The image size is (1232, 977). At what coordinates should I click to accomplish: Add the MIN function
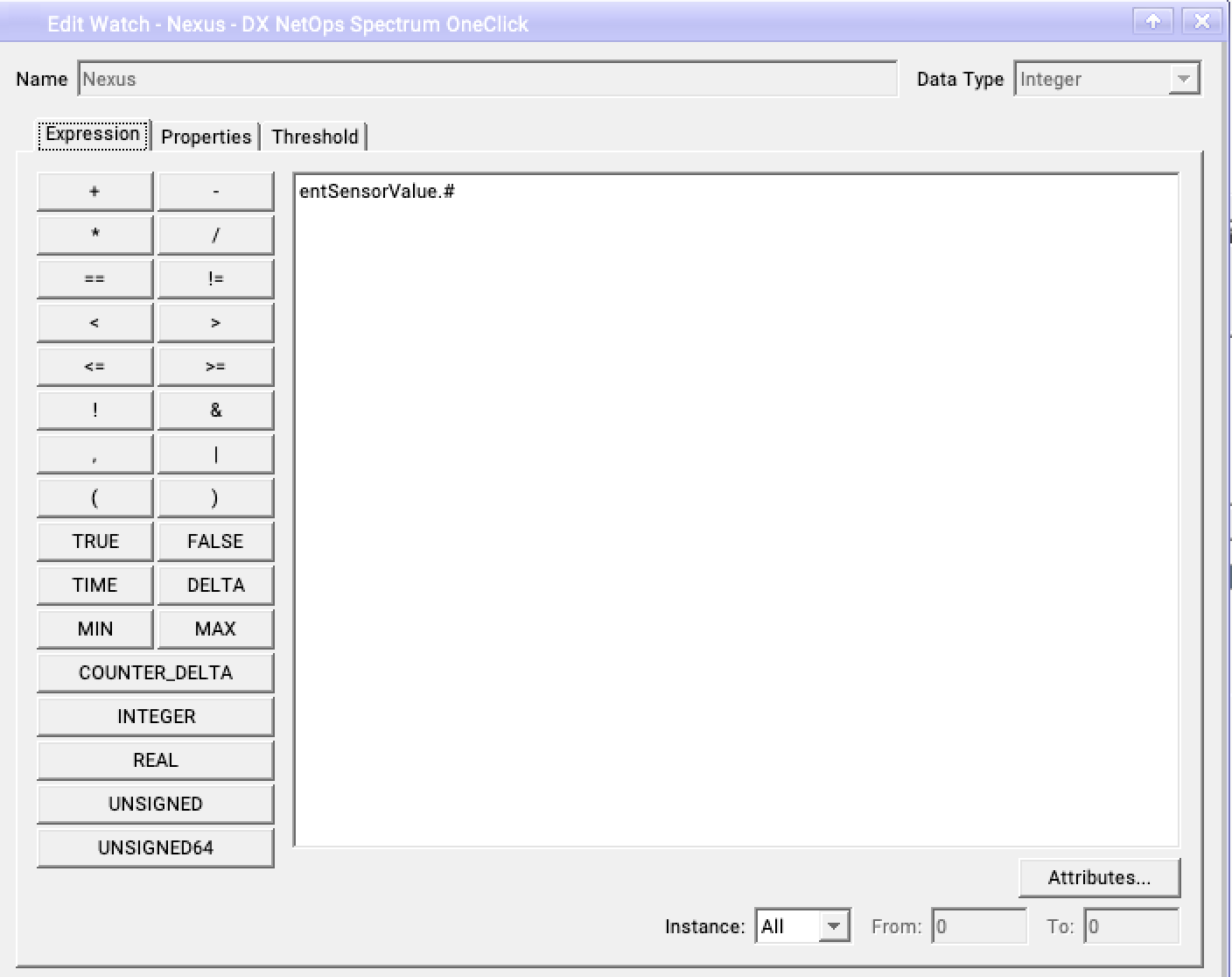click(x=94, y=629)
